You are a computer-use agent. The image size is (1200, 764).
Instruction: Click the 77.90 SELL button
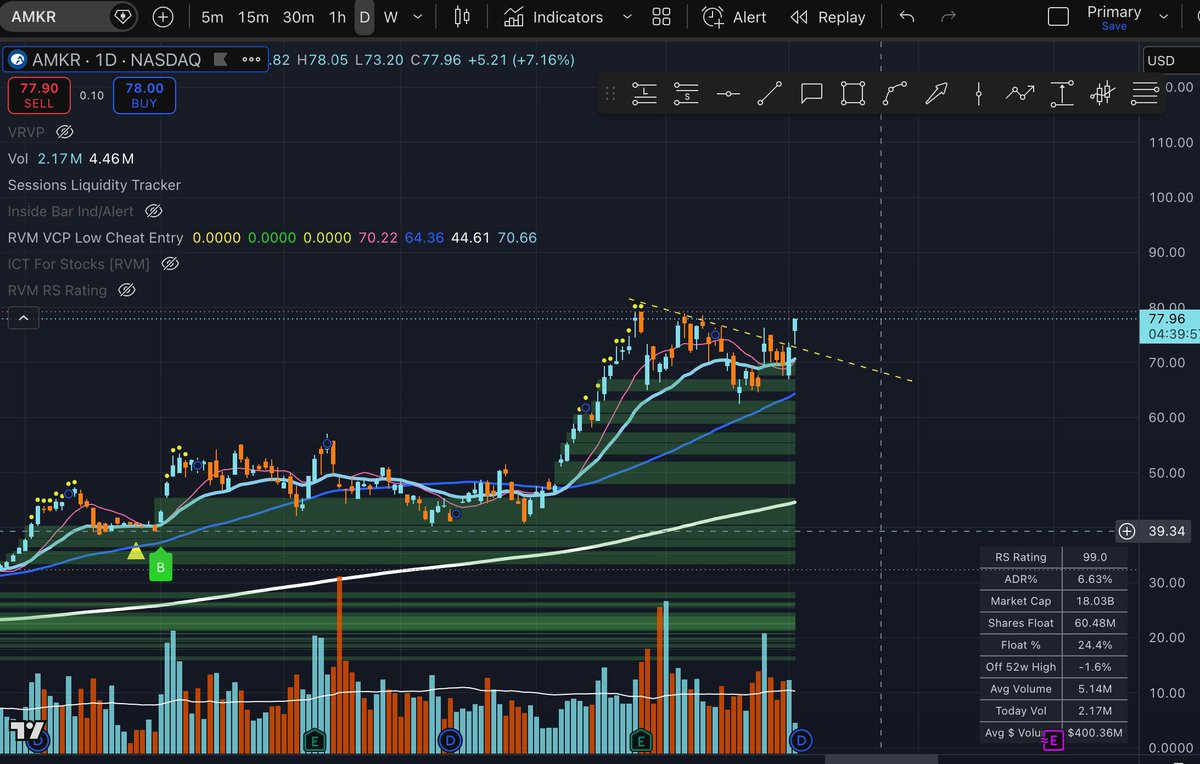(x=38, y=96)
